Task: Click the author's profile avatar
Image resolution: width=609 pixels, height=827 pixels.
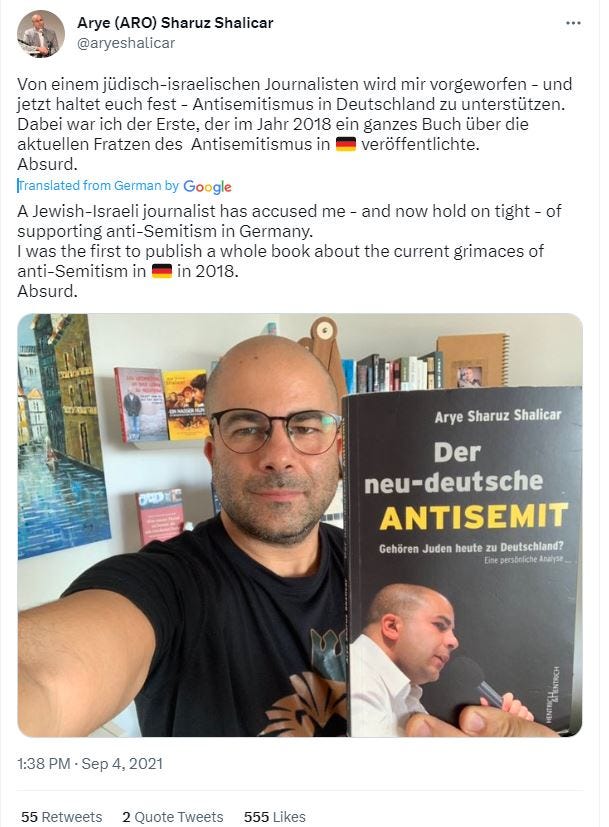Action: click(x=41, y=34)
